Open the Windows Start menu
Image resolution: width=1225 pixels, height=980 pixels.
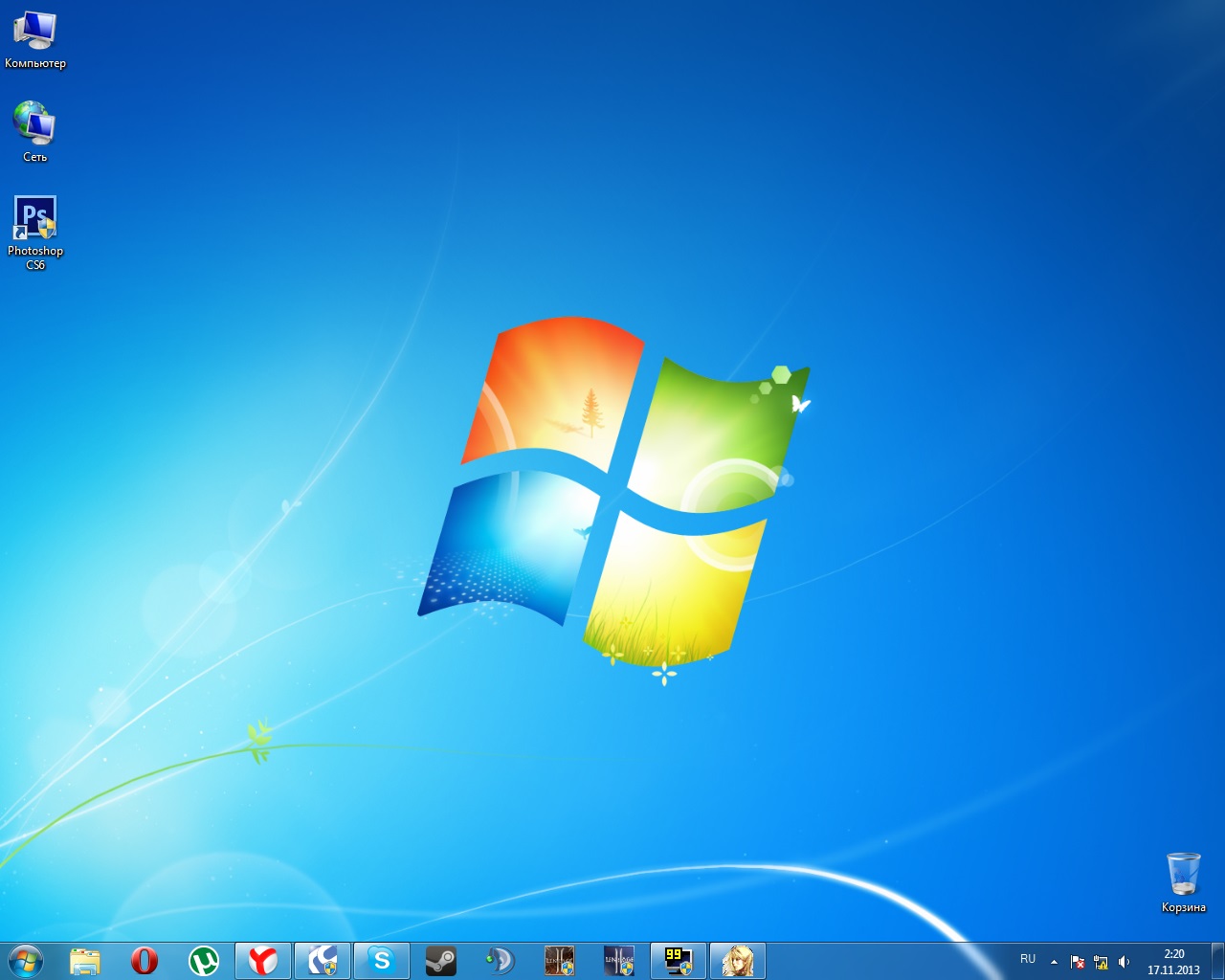[x=26, y=960]
